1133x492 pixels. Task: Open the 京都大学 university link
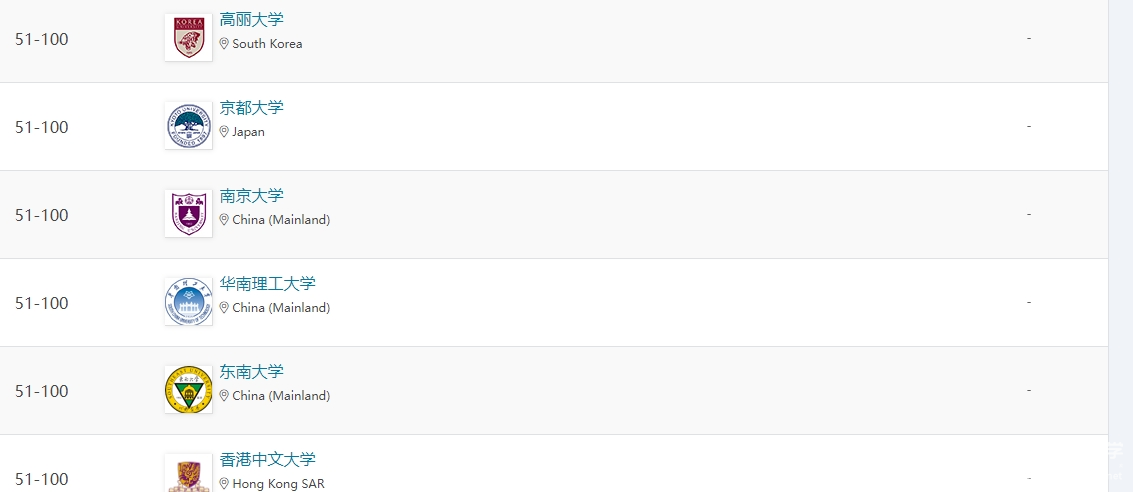pos(251,108)
